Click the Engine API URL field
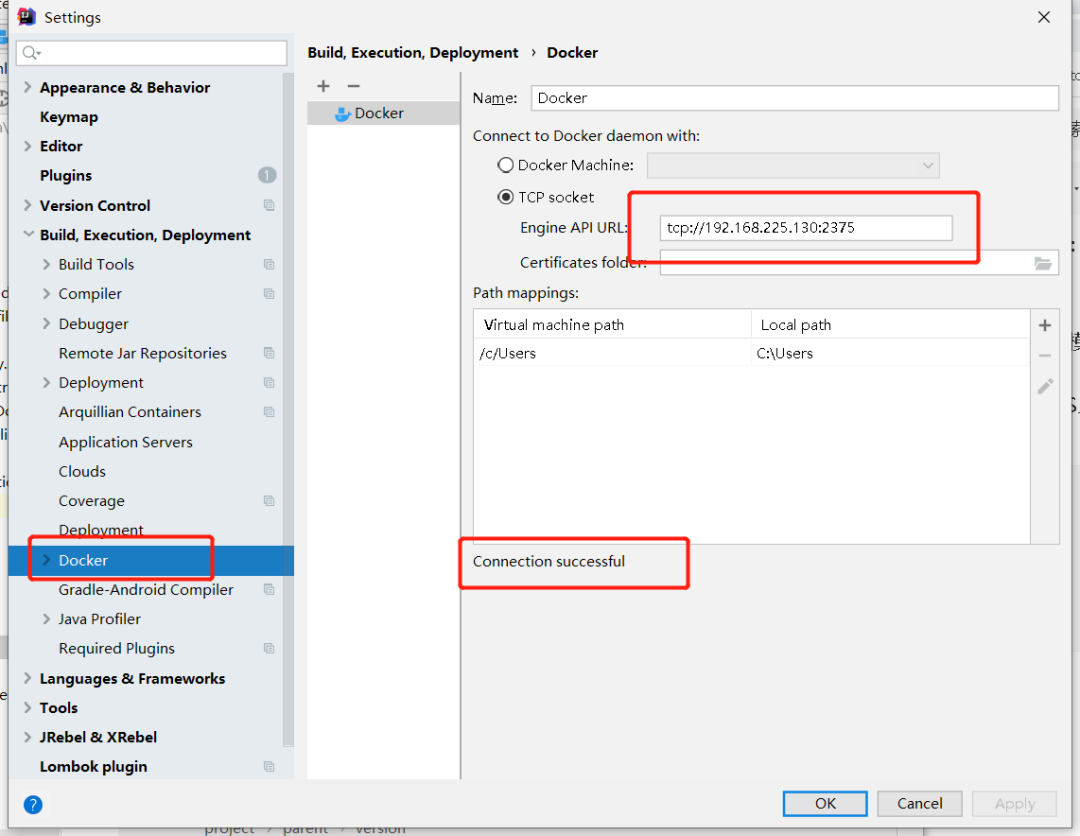The image size is (1080, 836). coord(806,228)
